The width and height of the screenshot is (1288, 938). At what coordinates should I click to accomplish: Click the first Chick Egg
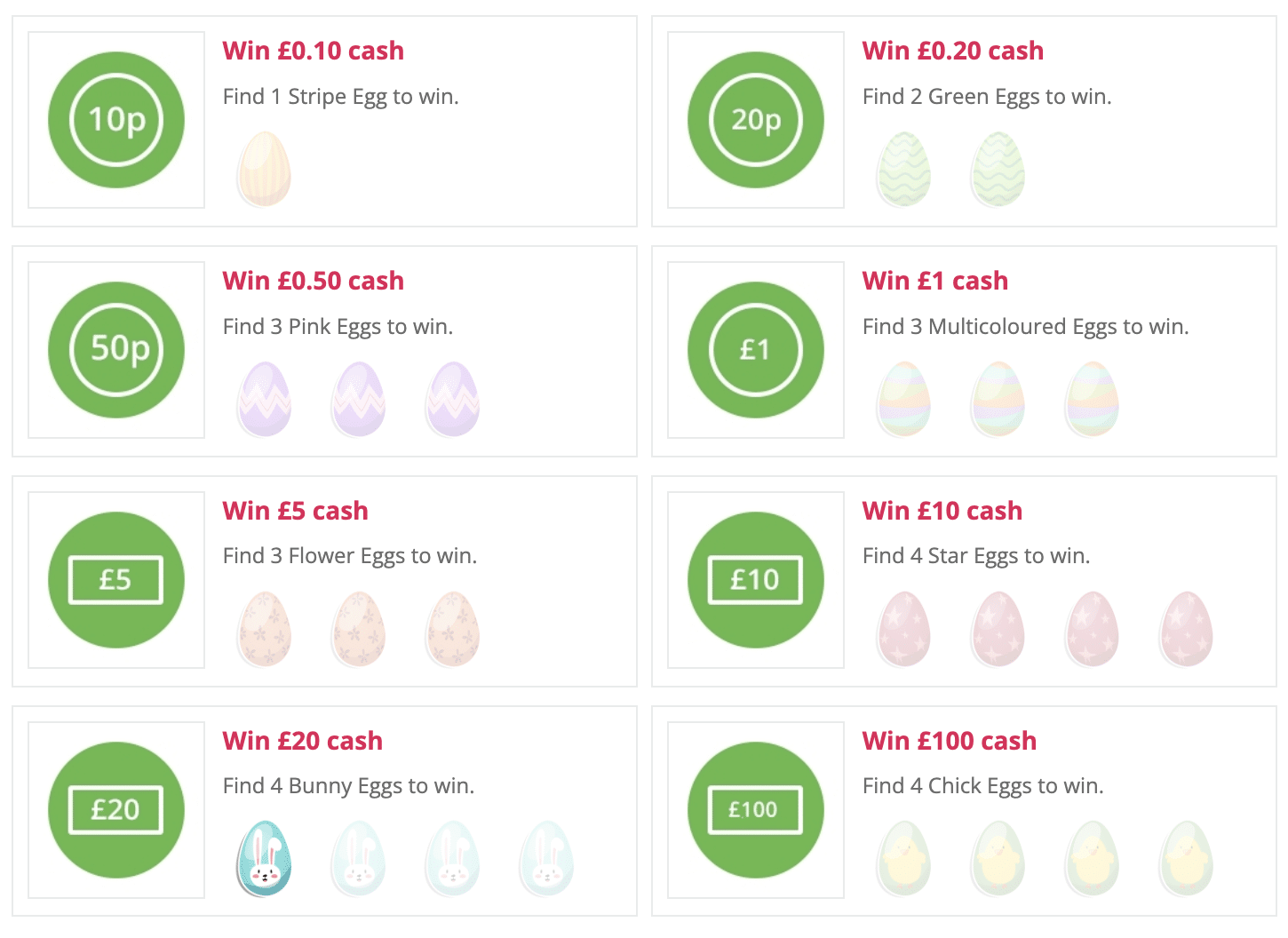(903, 858)
